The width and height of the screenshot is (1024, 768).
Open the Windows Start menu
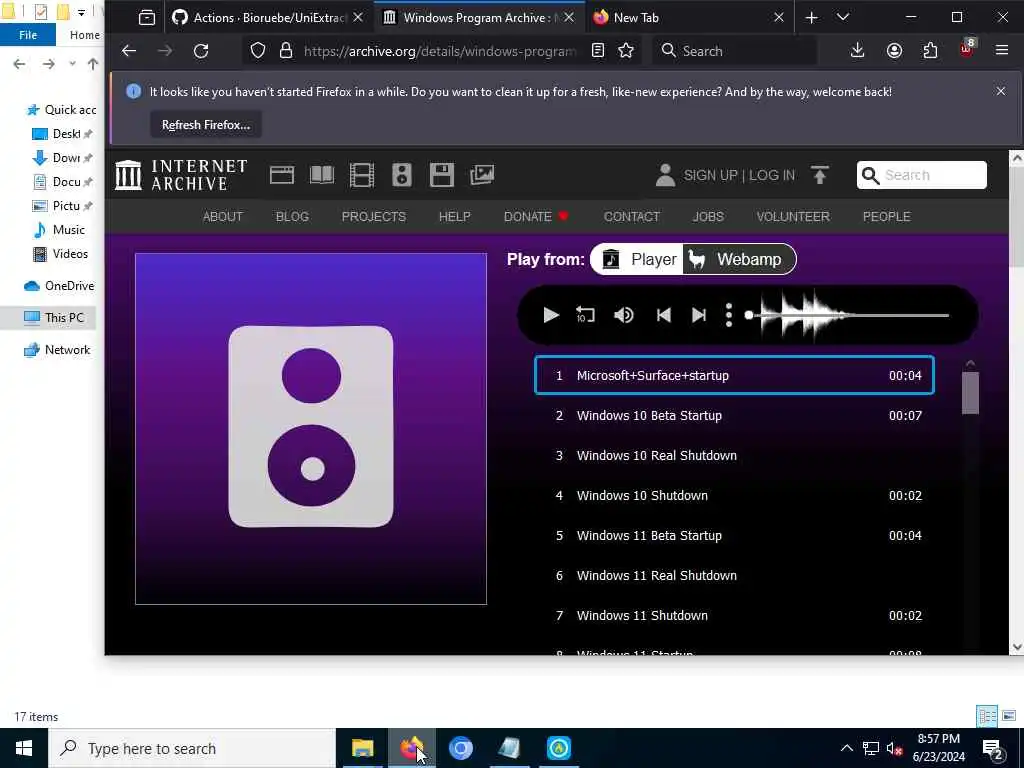point(24,748)
